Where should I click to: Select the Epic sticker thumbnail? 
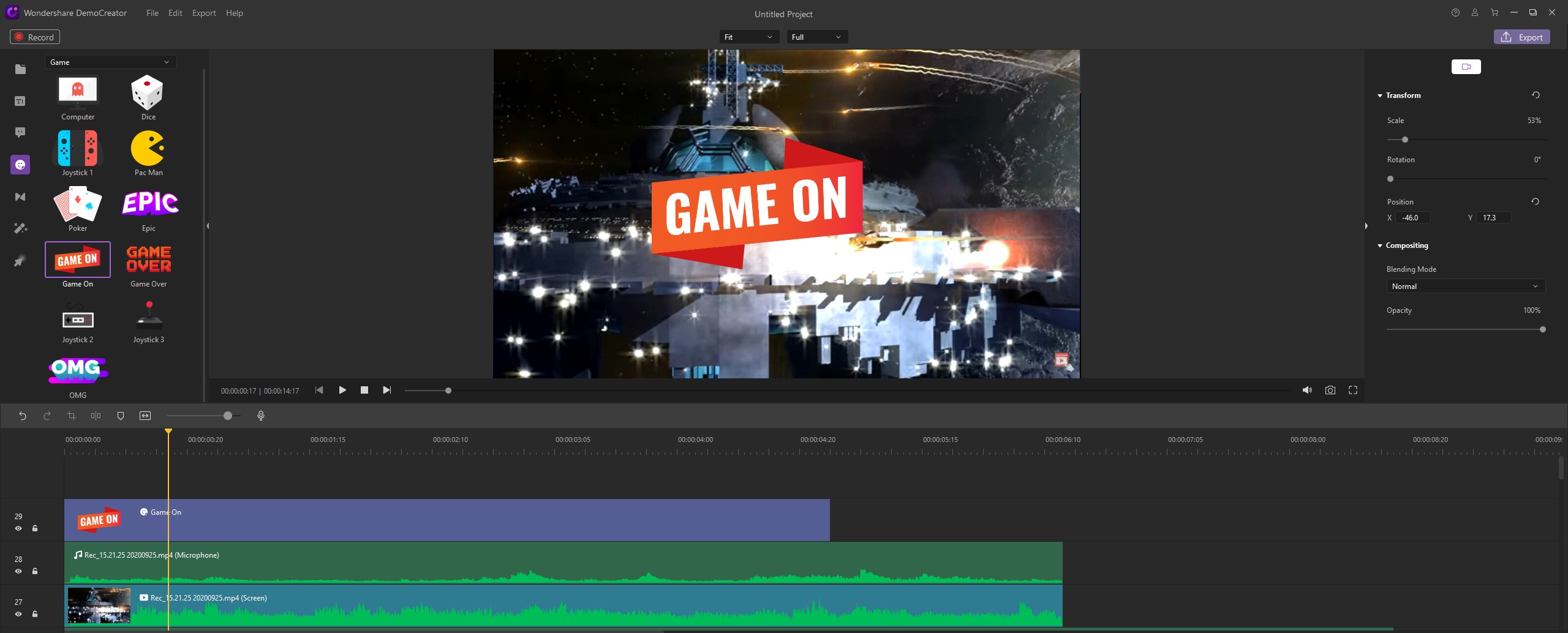(x=149, y=203)
